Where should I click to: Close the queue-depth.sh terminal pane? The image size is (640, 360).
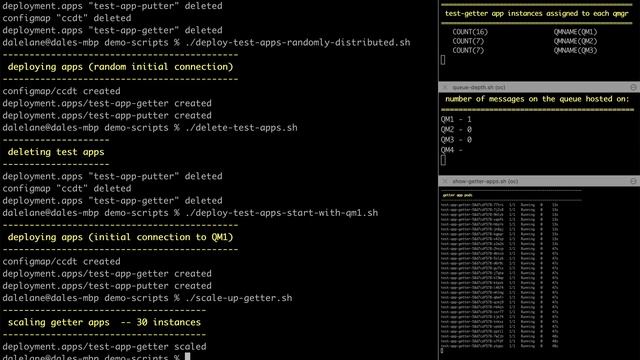pyautogui.click(x=445, y=87)
